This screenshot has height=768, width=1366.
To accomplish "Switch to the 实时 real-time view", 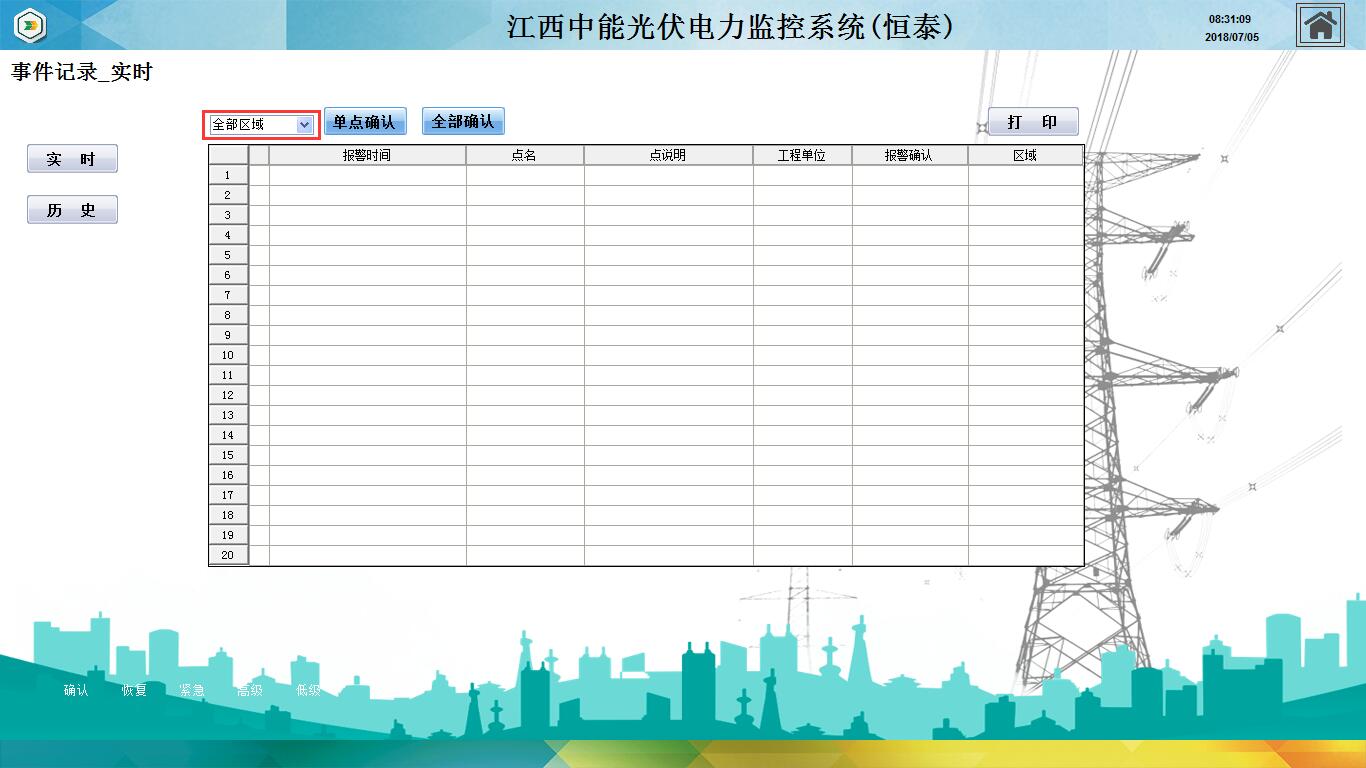I will click(x=72, y=159).
